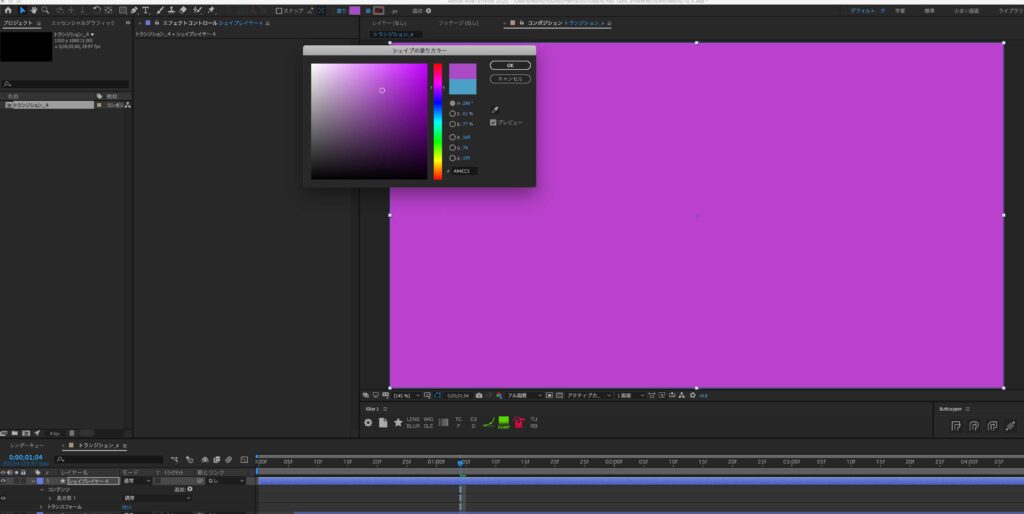Viewport: 1024px width, 514px height.
Task: Enable the スナップ snapping checkbox
Action: pos(279,10)
